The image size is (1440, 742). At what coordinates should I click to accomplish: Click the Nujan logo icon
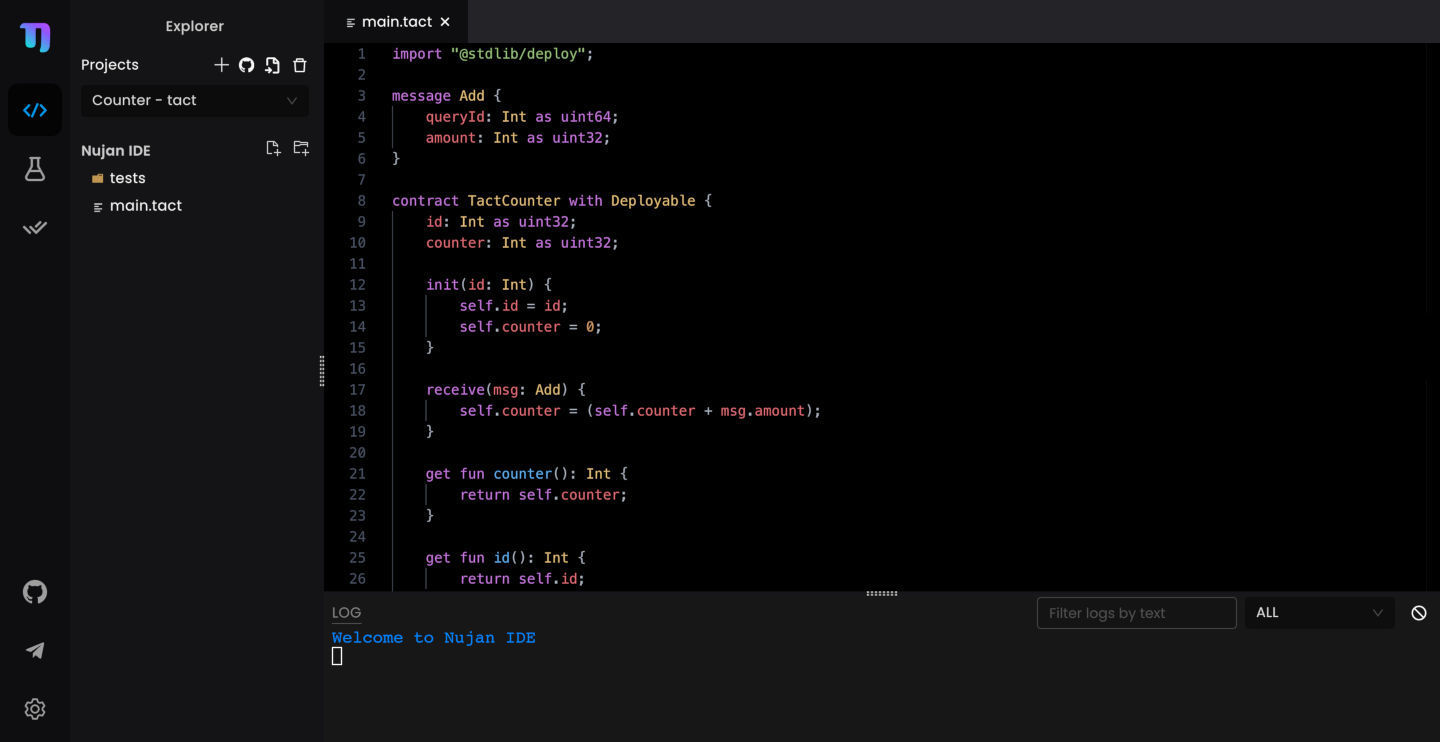coord(35,37)
